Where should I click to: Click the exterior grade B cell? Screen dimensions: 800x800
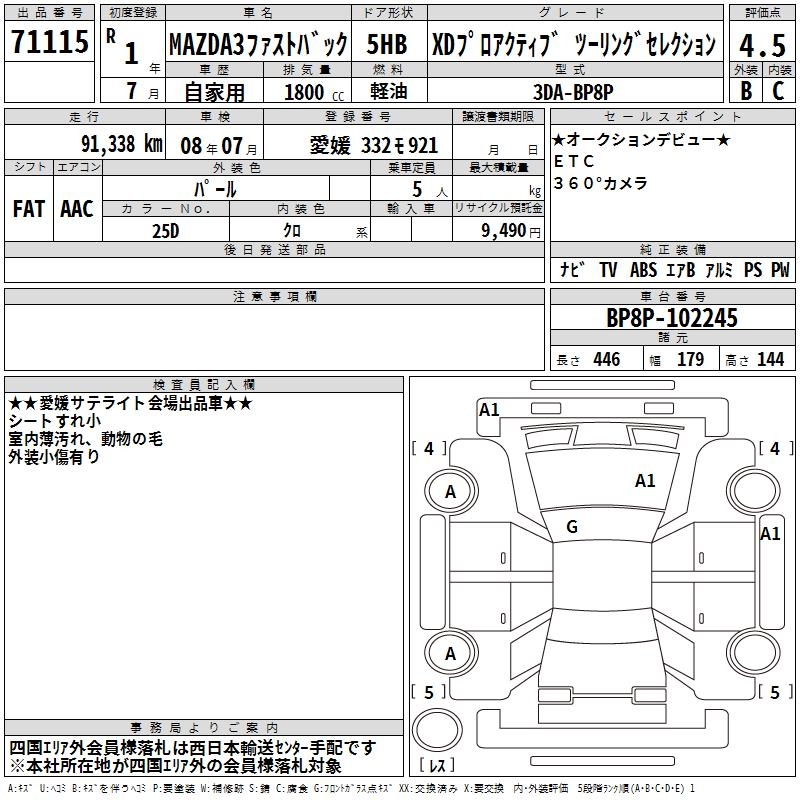745,89
